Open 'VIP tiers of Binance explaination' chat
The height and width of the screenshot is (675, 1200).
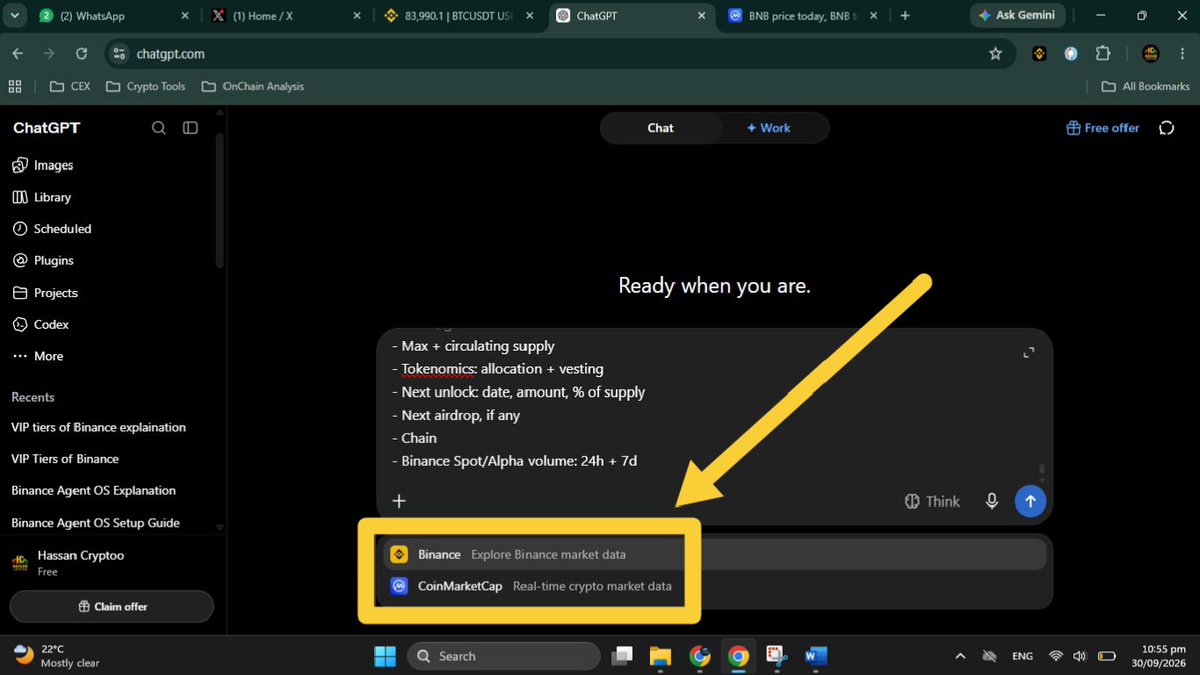coord(99,427)
